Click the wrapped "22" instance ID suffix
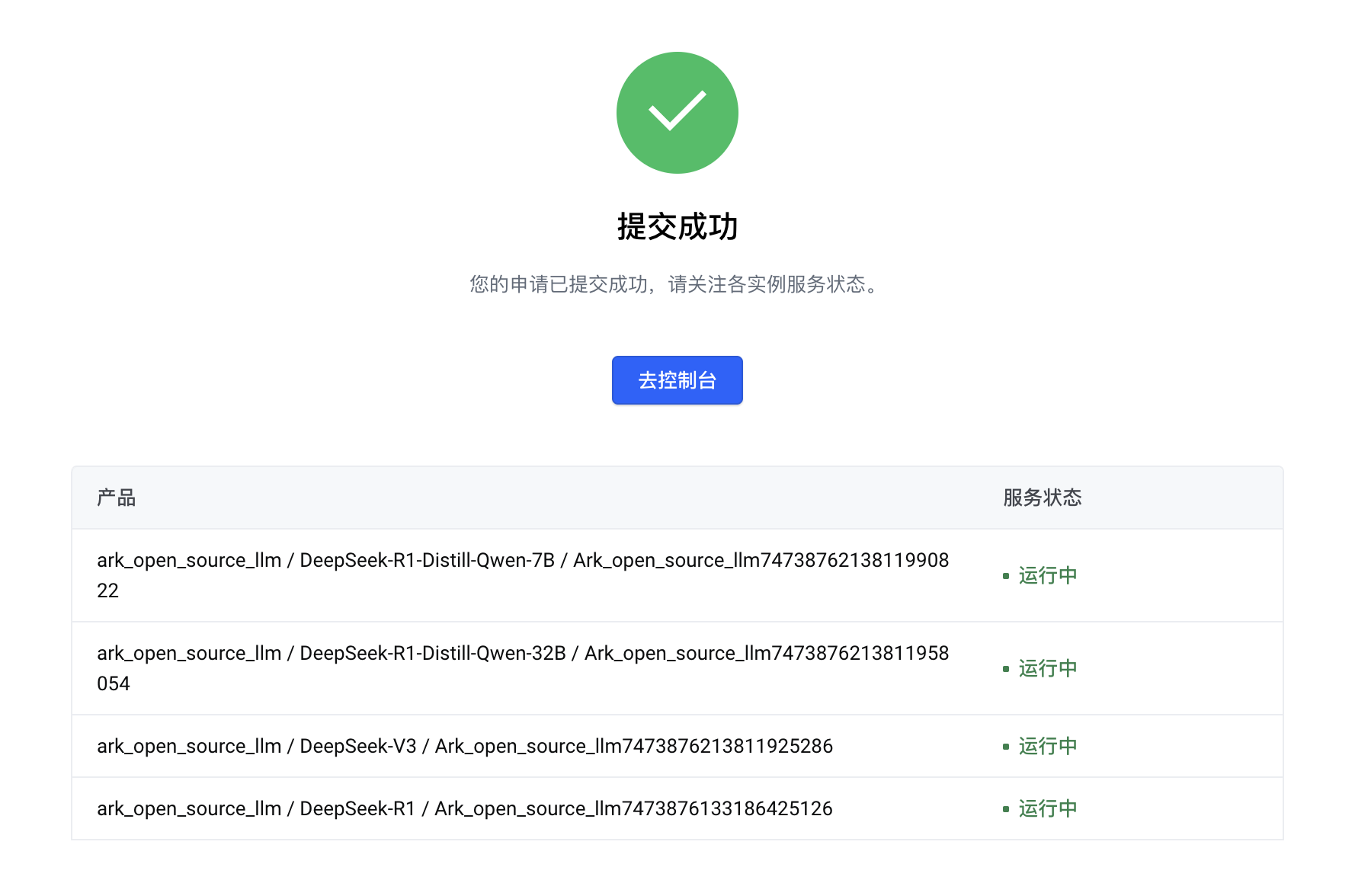Viewport: 1355px width, 896px height. click(107, 590)
